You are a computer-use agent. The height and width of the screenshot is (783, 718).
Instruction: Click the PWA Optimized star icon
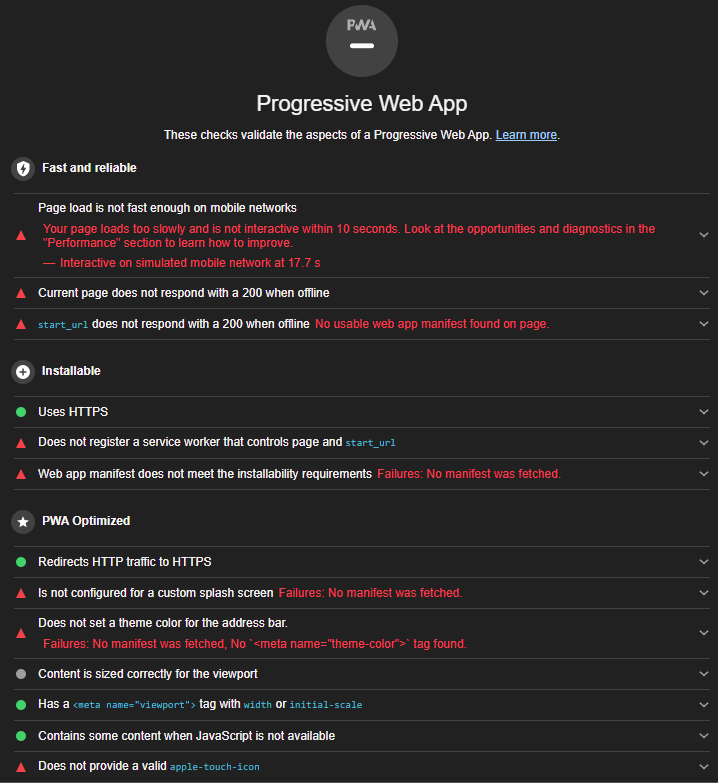tap(23, 522)
